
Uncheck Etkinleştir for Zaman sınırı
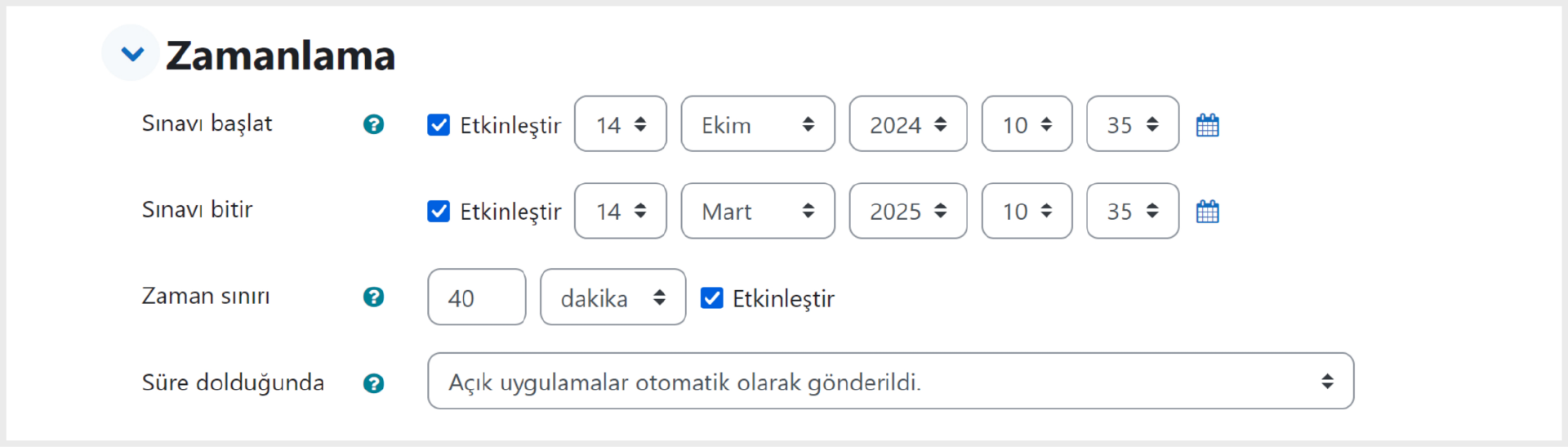tap(711, 297)
